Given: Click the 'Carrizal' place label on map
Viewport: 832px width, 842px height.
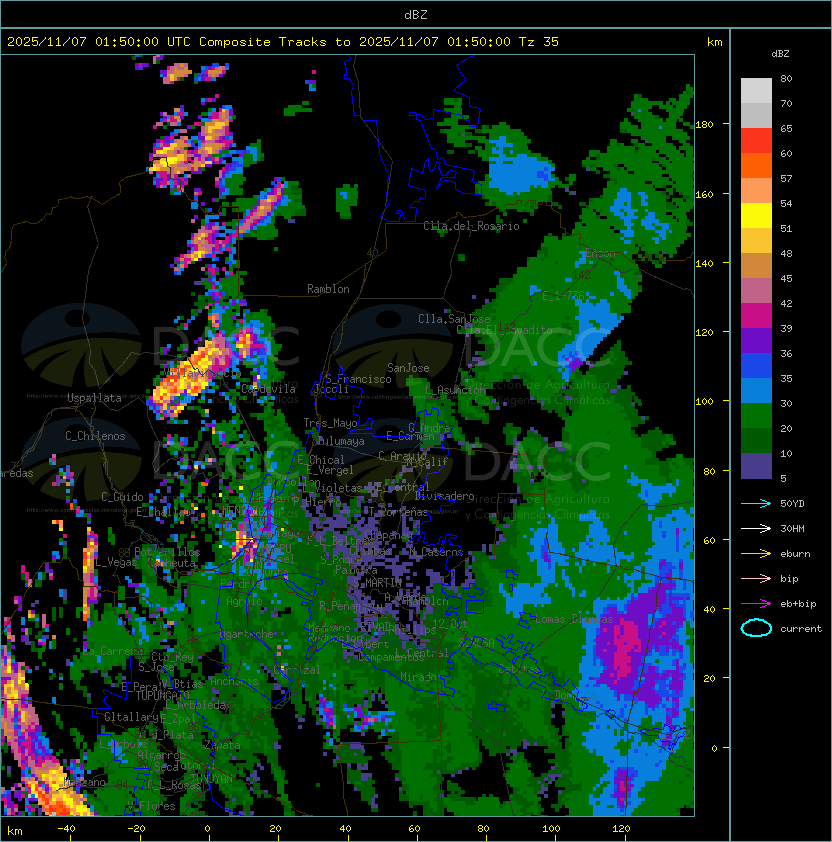Looking at the screenshot, I should (x=297, y=670).
